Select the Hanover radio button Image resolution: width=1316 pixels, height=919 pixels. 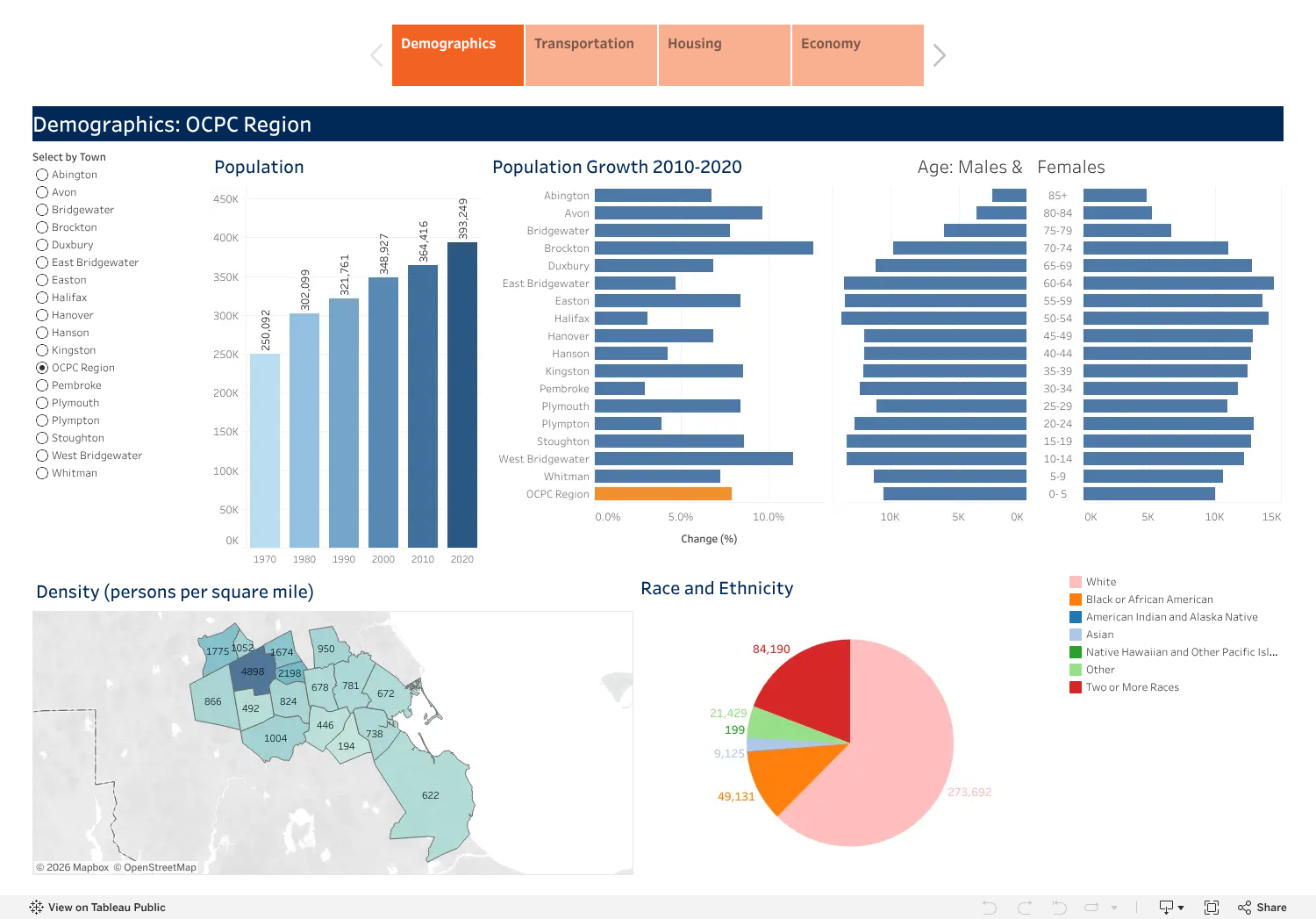(x=42, y=315)
